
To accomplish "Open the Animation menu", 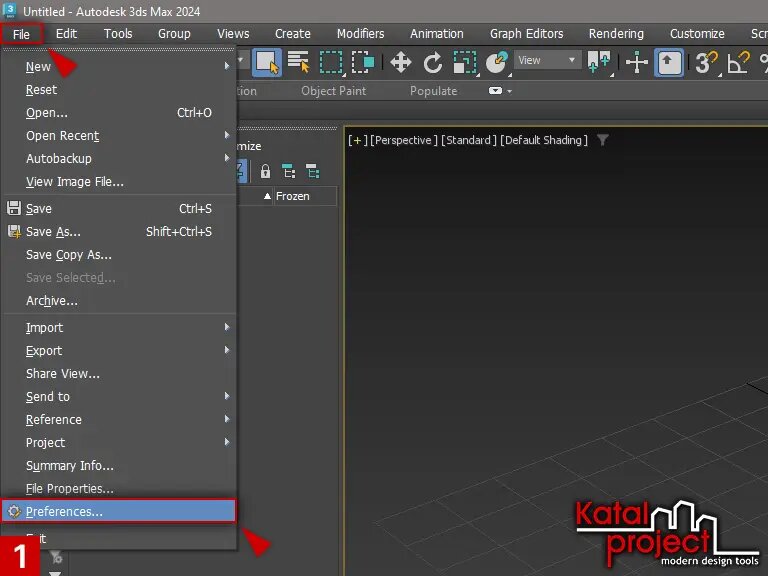I will point(436,33).
